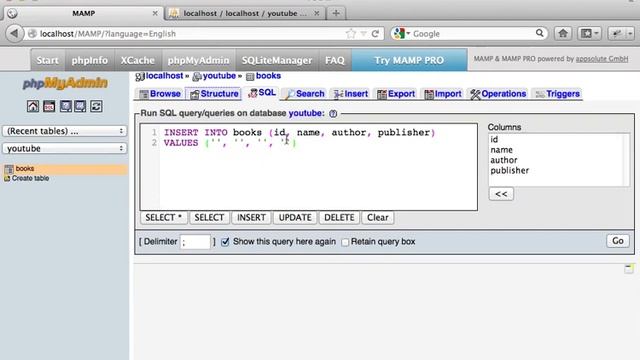Open the Insert tab
640x360 pixels.
351,94
